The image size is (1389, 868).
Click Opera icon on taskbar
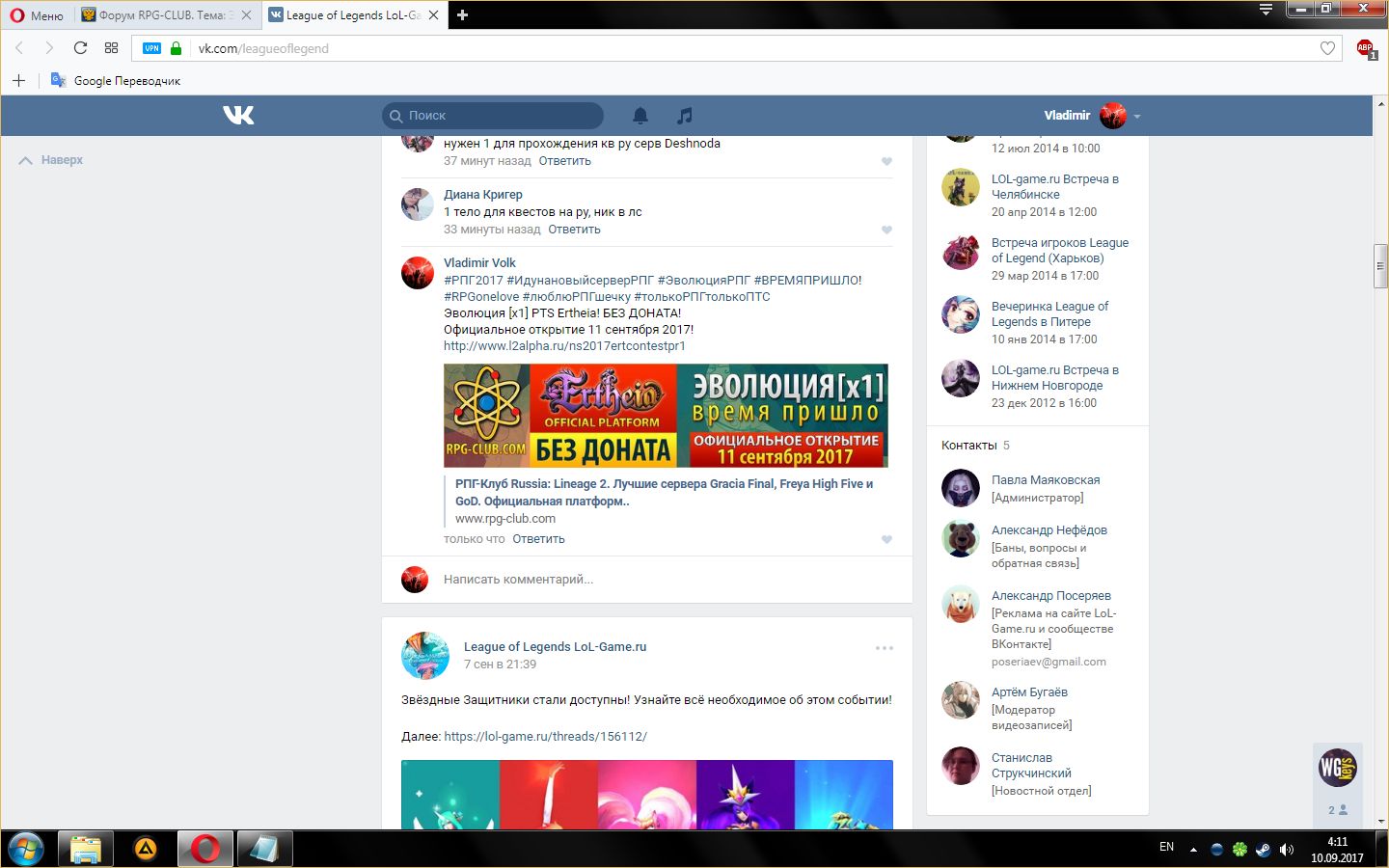204,849
